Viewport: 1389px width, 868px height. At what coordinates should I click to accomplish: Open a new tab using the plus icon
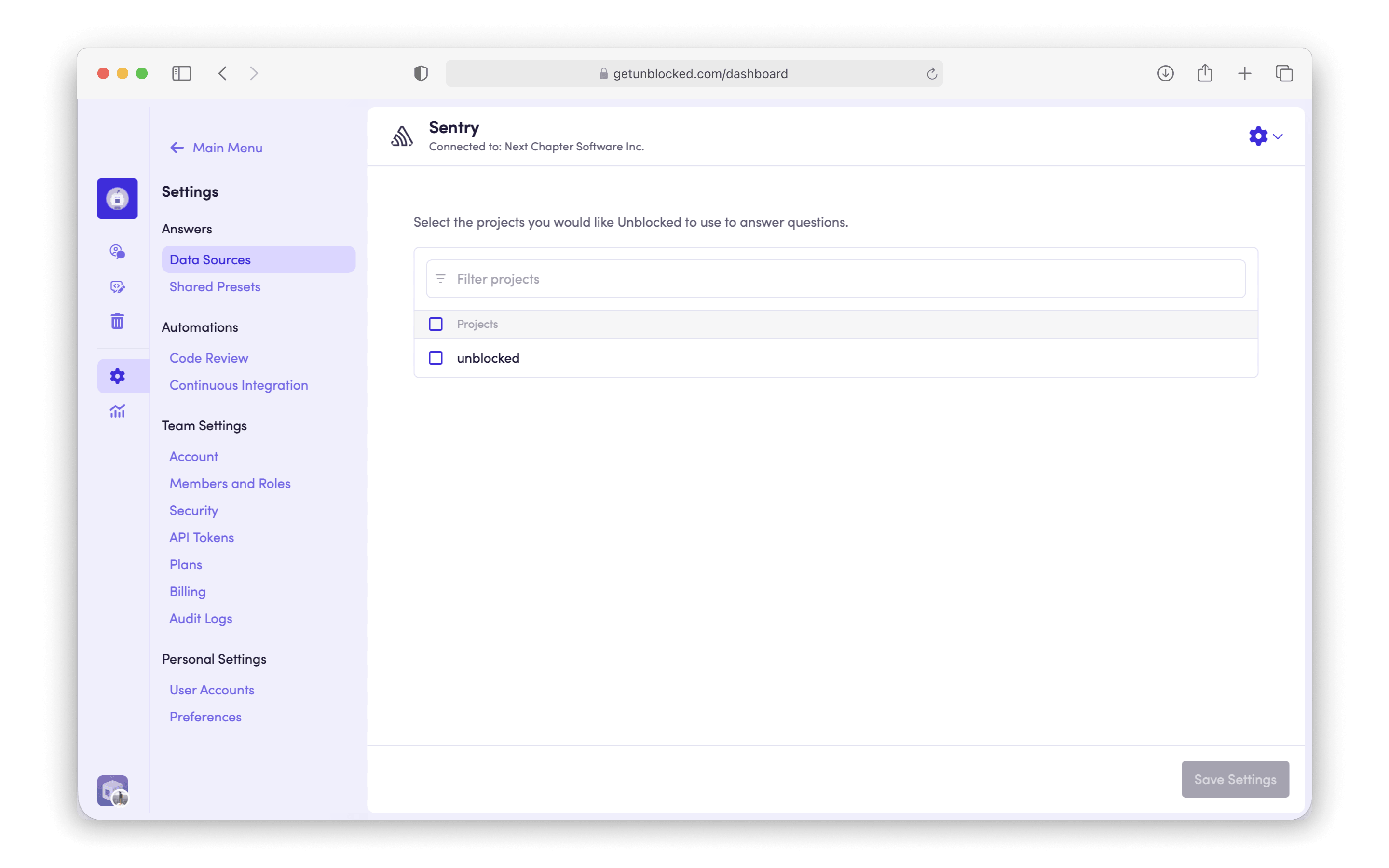click(1244, 73)
